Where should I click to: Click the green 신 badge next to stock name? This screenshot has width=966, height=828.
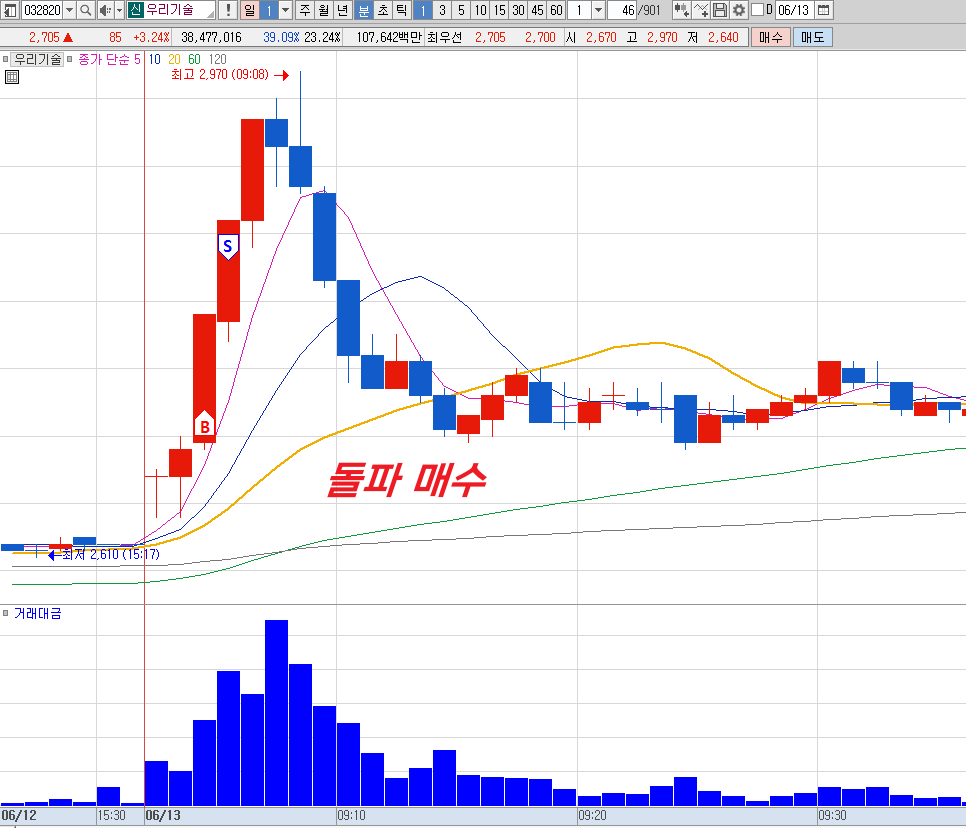coord(136,10)
